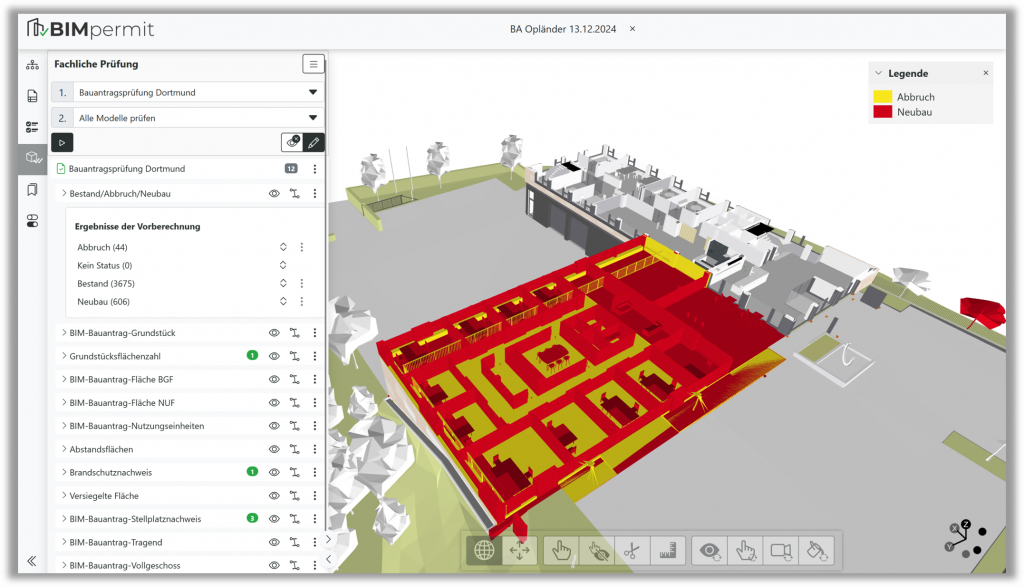The height and width of the screenshot is (587, 1024).
Task: Toggle eye icon for Abstandsflächen
Action: coord(274,449)
